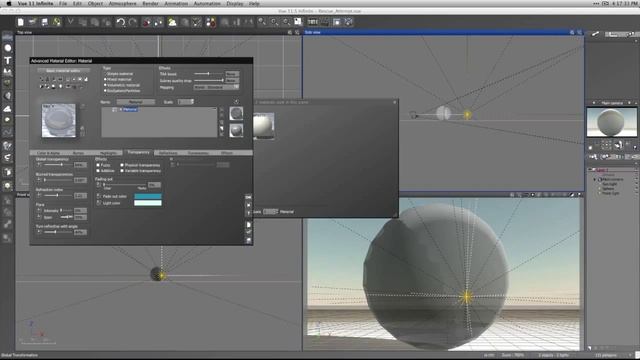Click the New file icon in top toolbar
Screen dimensions: 640x360
tap(20, 22)
